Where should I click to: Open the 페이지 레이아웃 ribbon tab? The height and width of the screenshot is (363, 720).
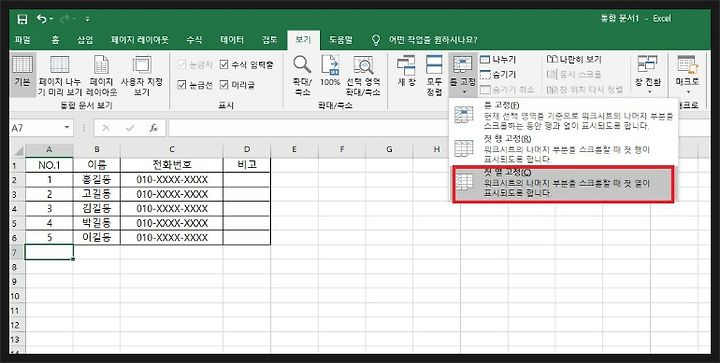coord(140,40)
